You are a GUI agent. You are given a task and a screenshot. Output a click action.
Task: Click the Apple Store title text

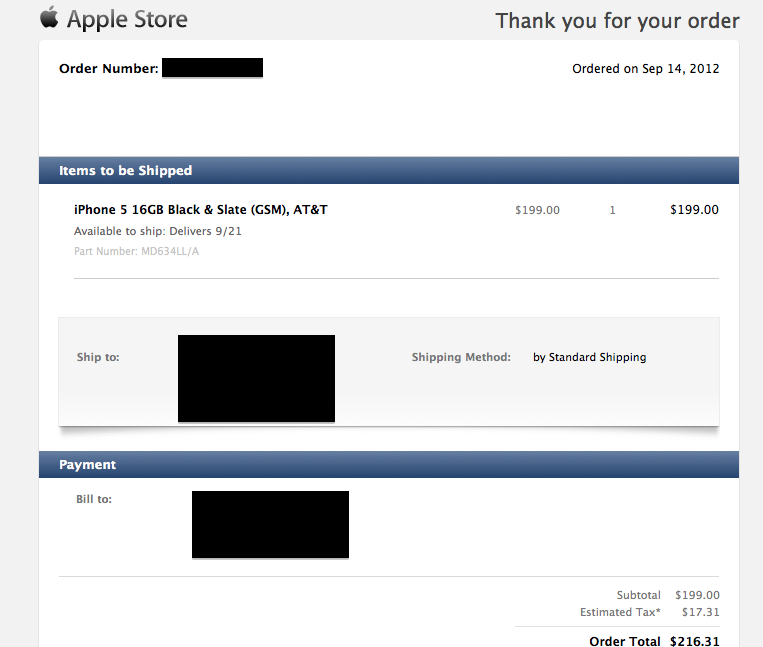(127, 20)
